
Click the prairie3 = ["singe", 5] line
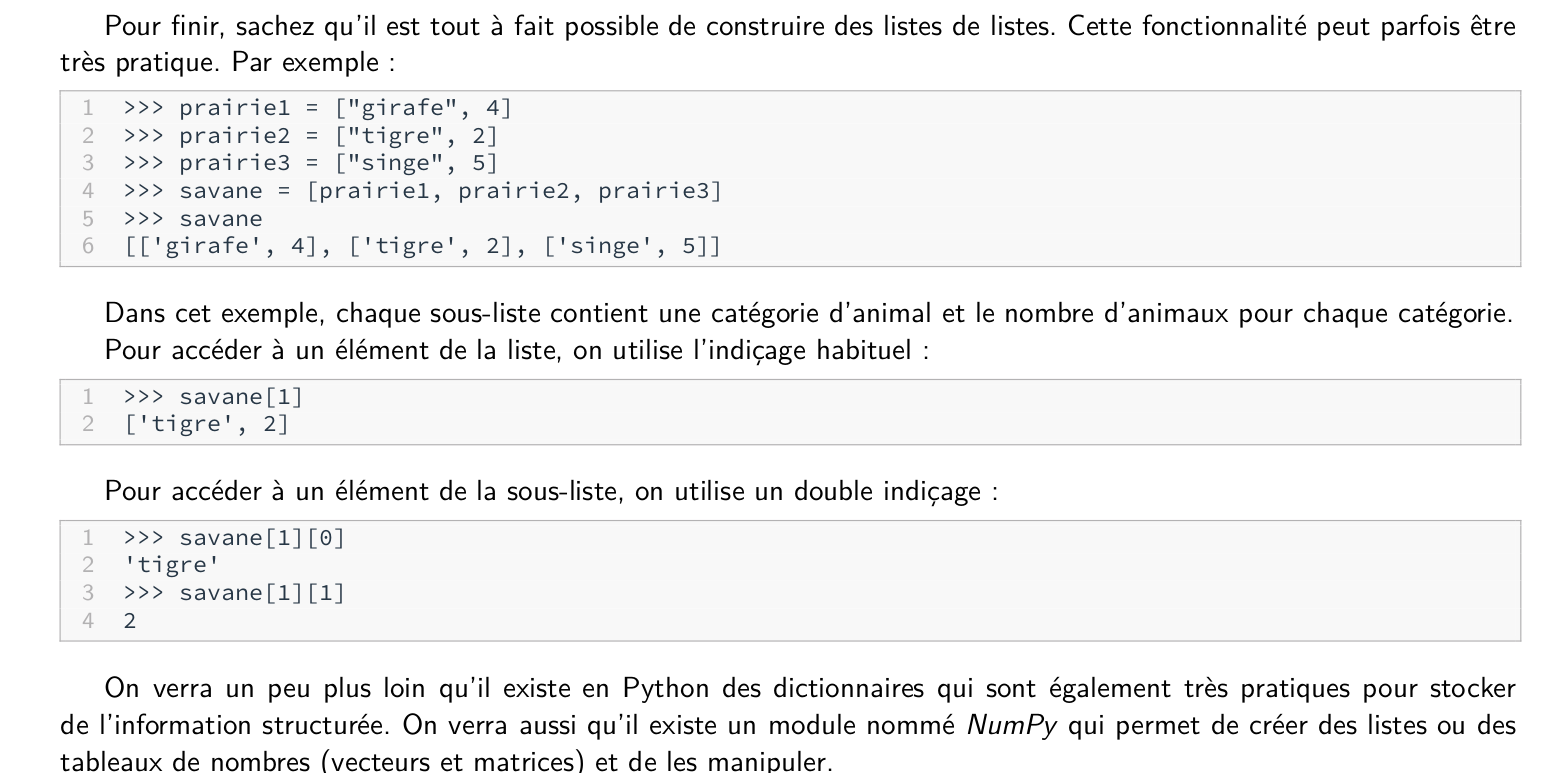coord(310,163)
